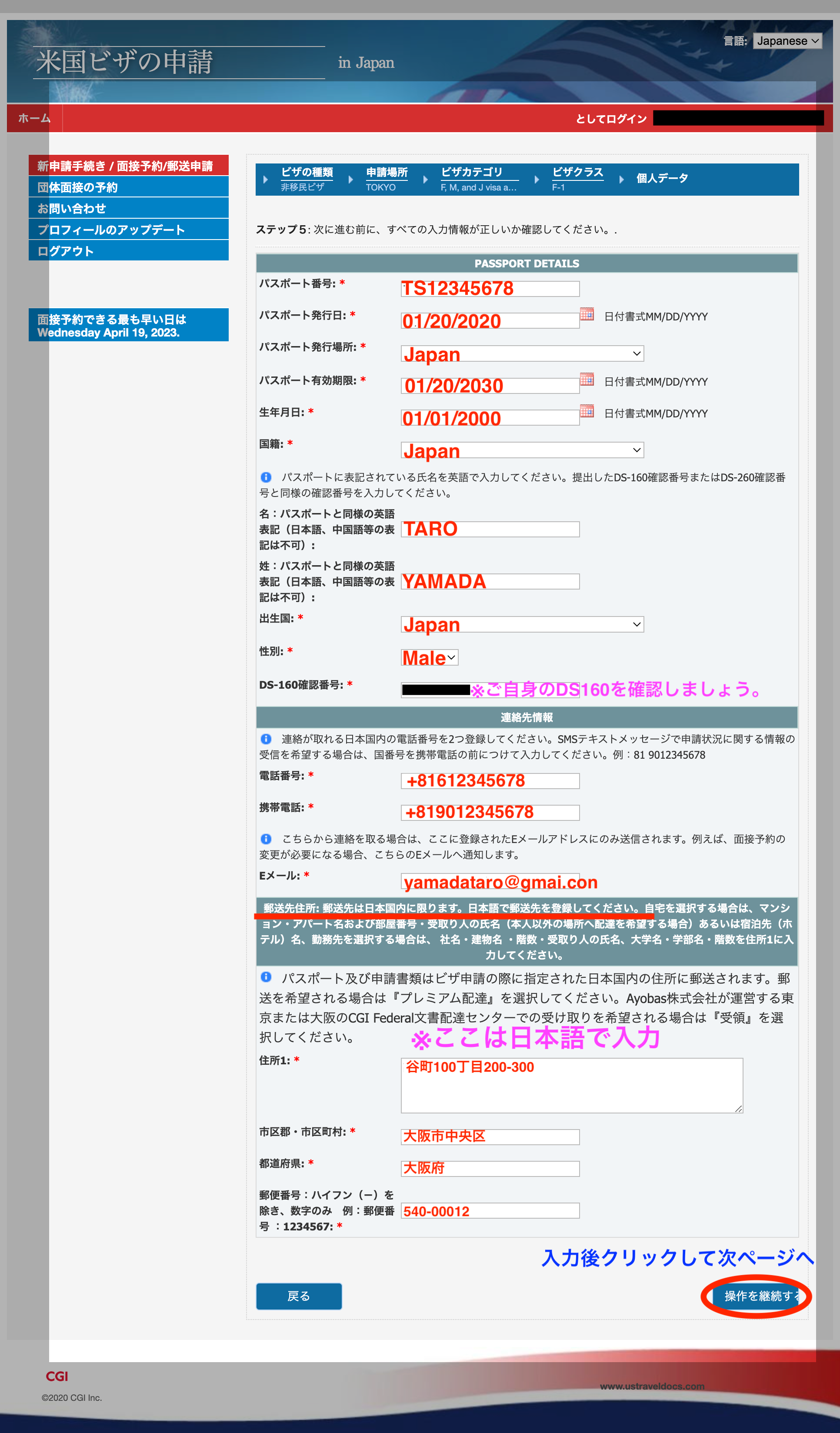This screenshot has width=840, height=1433.
Task: Open the language dropdown showing Japanese
Action: tap(787, 41)
